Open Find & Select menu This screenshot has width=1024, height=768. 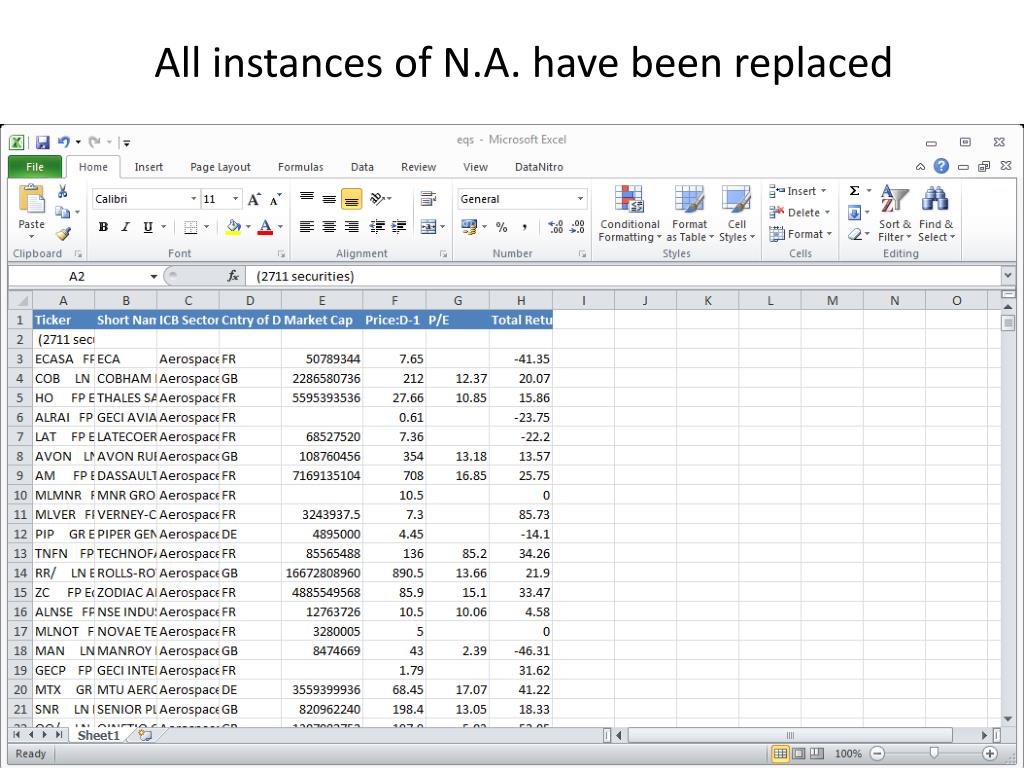[x=936, y=214]
